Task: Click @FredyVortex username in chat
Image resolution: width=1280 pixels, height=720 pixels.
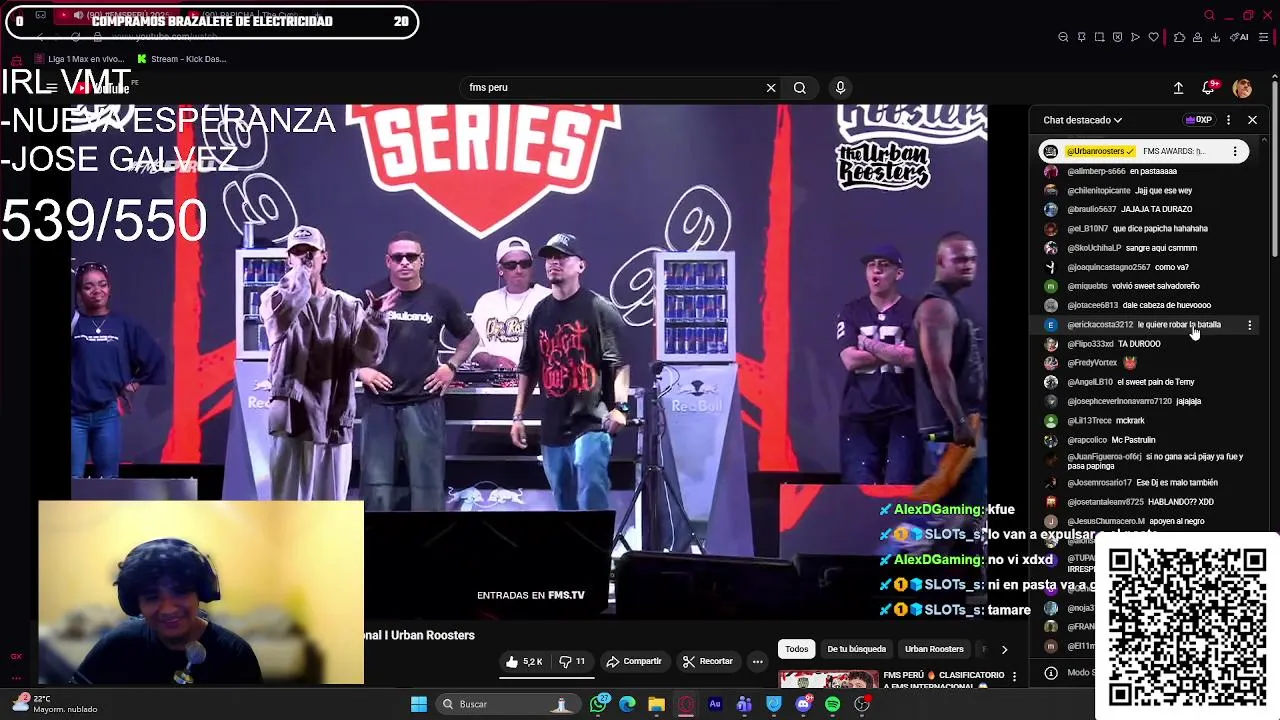Action: [1092, 363]
